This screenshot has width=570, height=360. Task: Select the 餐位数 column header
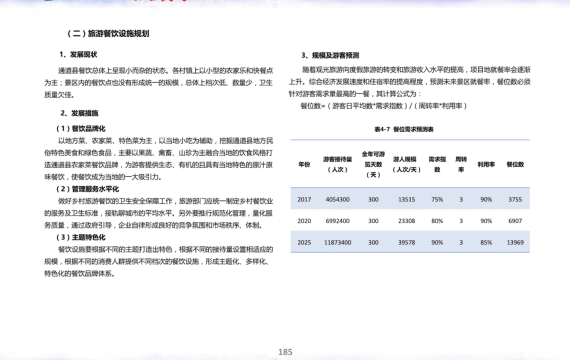(x=515, y=164)
